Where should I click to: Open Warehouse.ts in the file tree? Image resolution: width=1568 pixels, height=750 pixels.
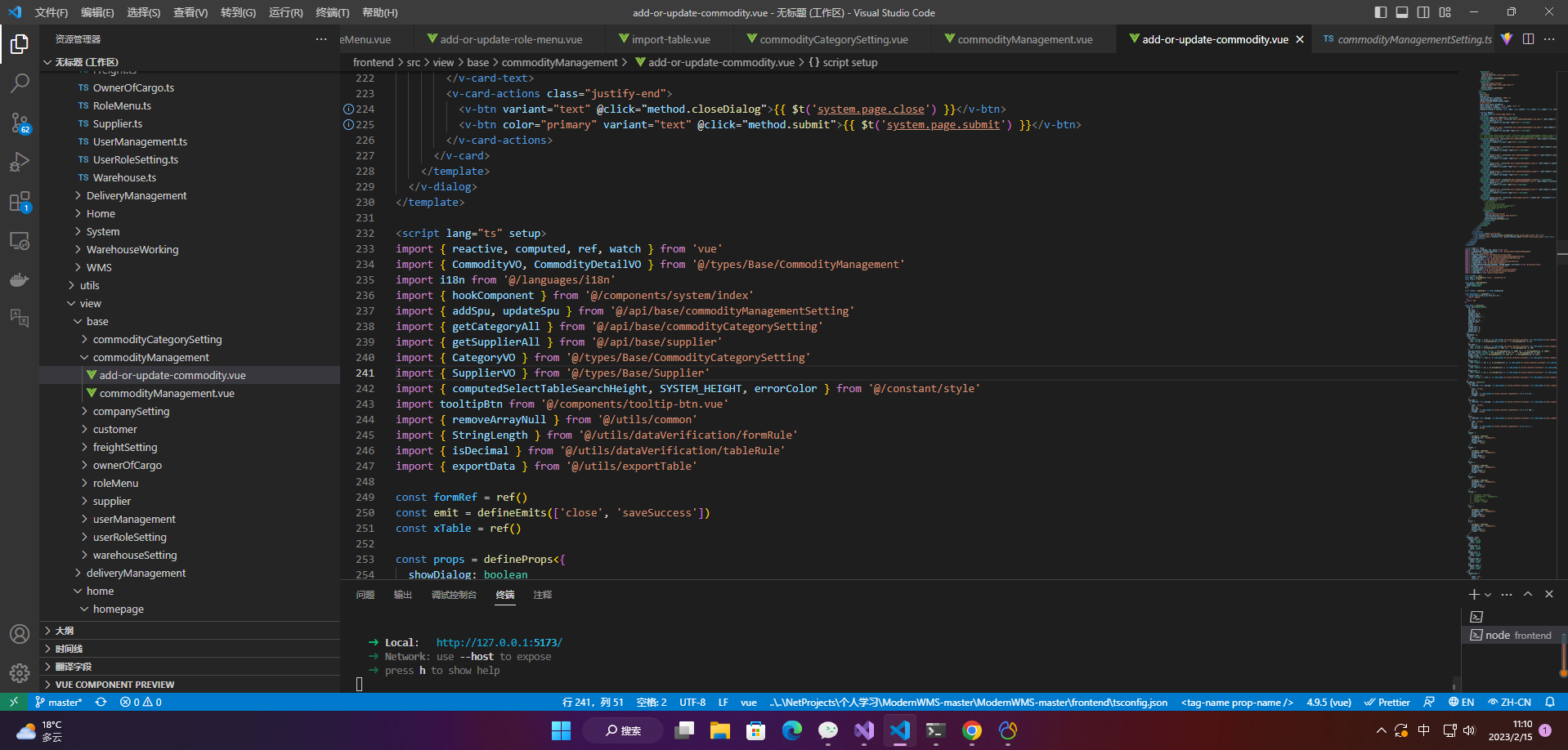click(x=124, y=178)
